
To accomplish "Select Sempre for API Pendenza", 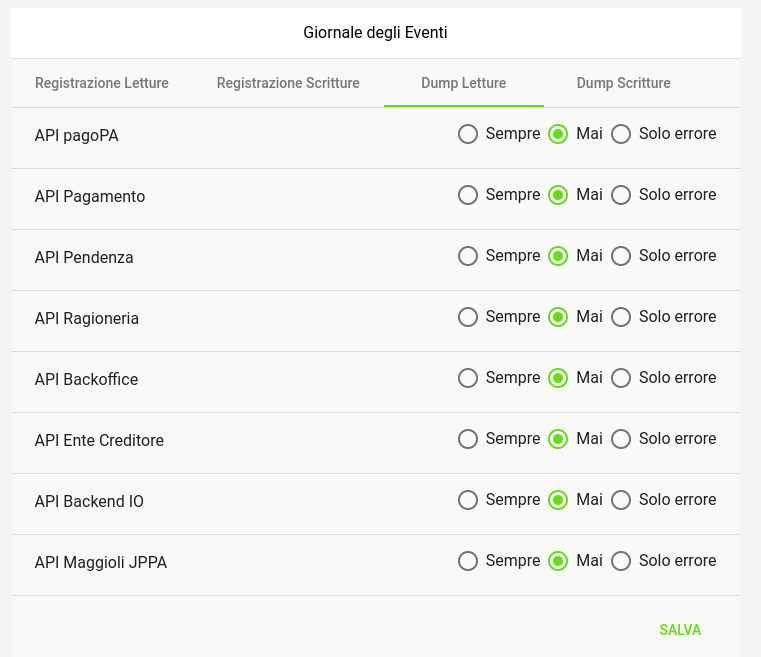I will coord(468,256).
